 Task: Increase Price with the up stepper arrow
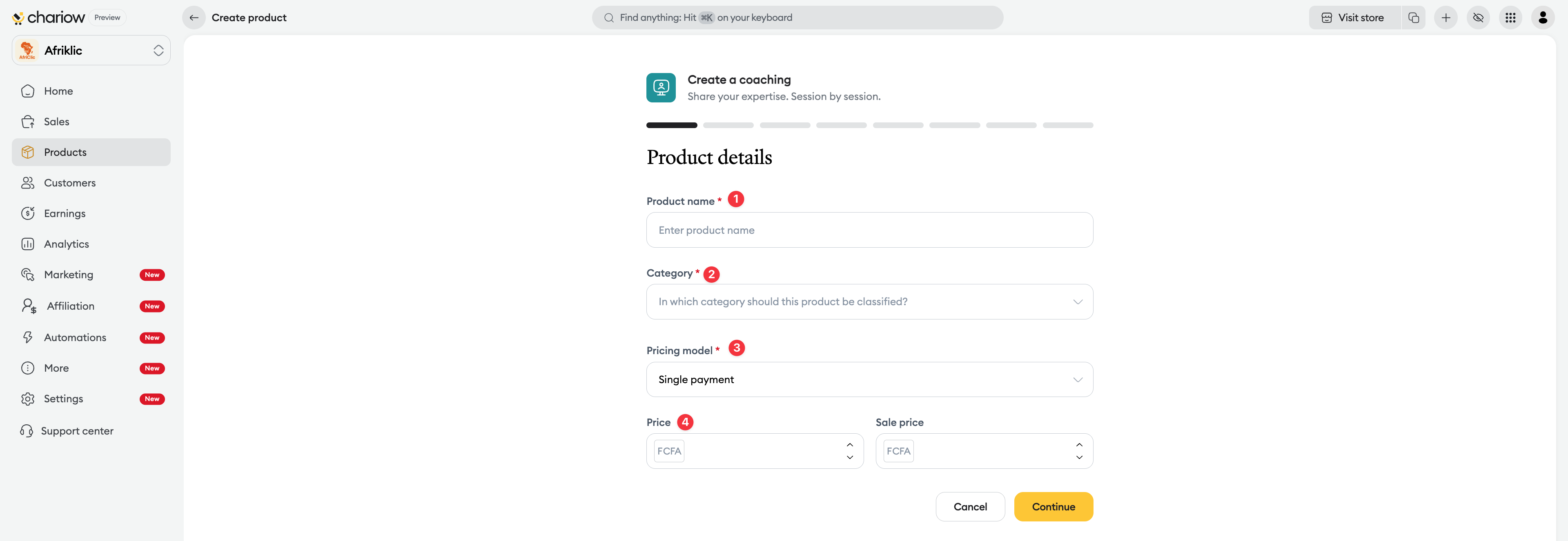click(850, 445)
